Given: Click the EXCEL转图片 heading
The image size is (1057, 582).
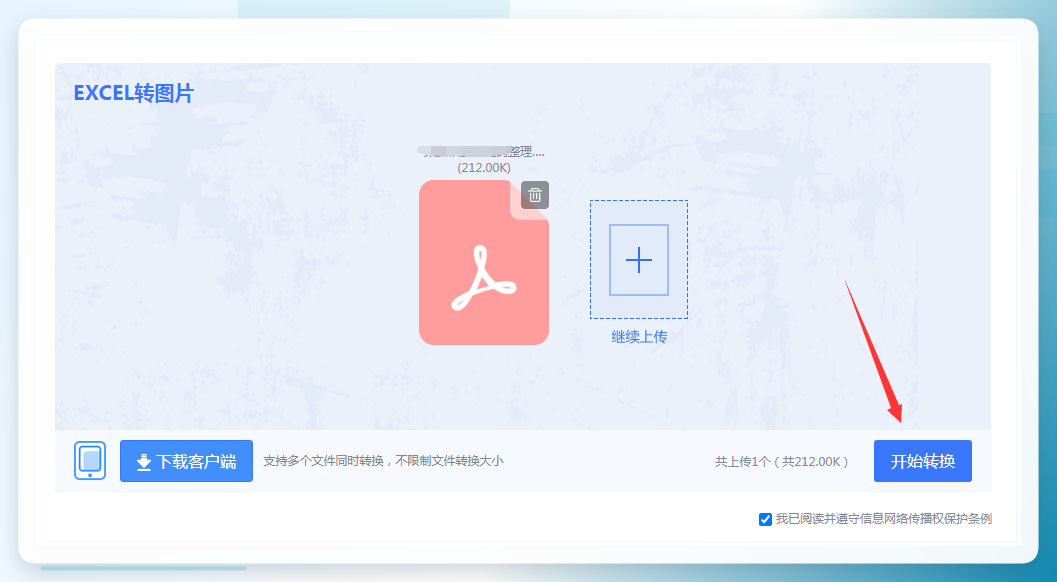Looking at the screenshot, I should (133, 93).
